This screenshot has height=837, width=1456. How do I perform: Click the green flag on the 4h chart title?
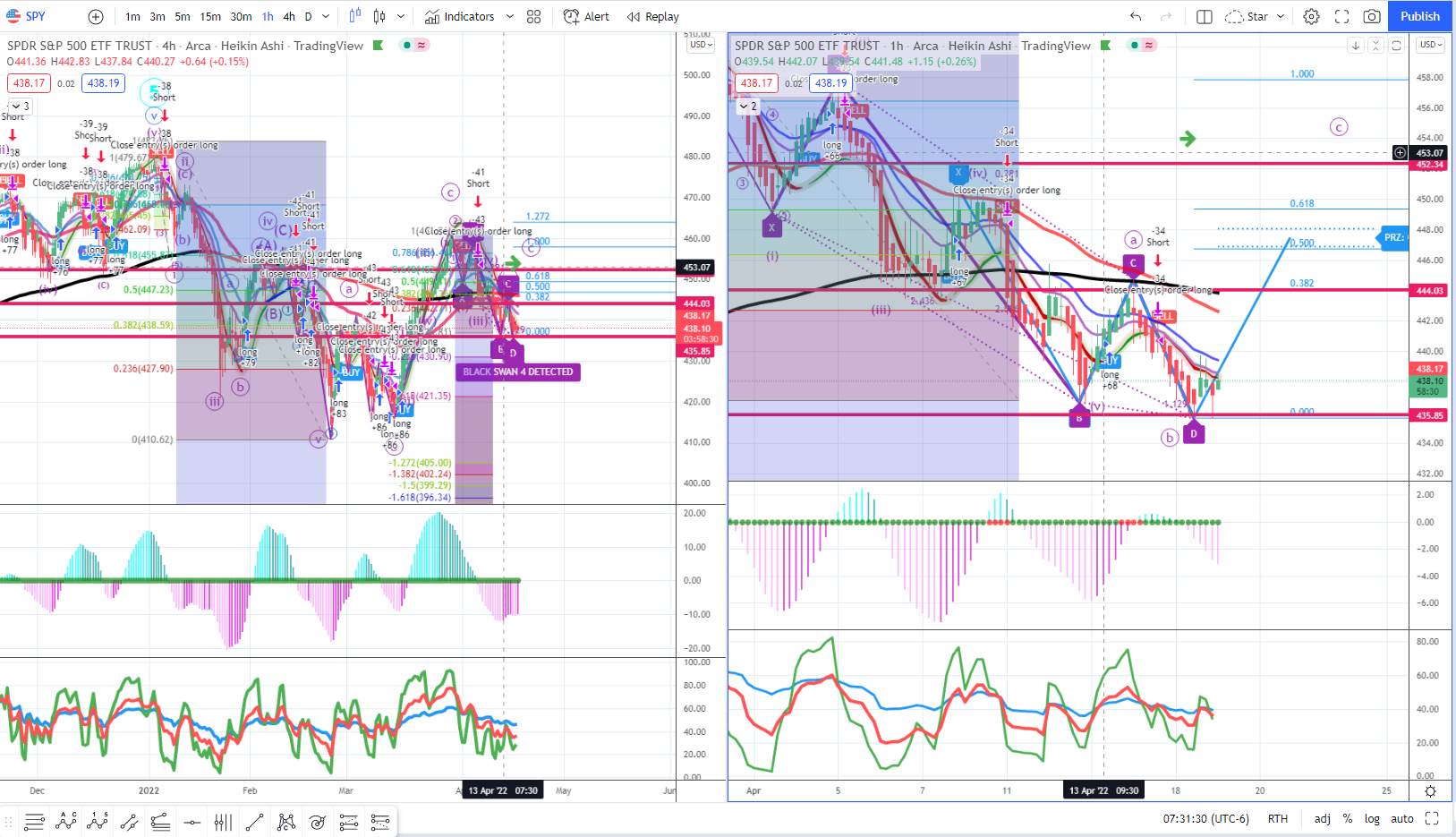click(379, 45)
